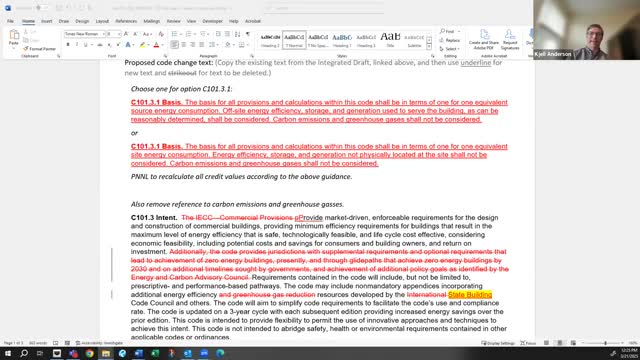Click the Replace button in Editing

pos(450,40)
